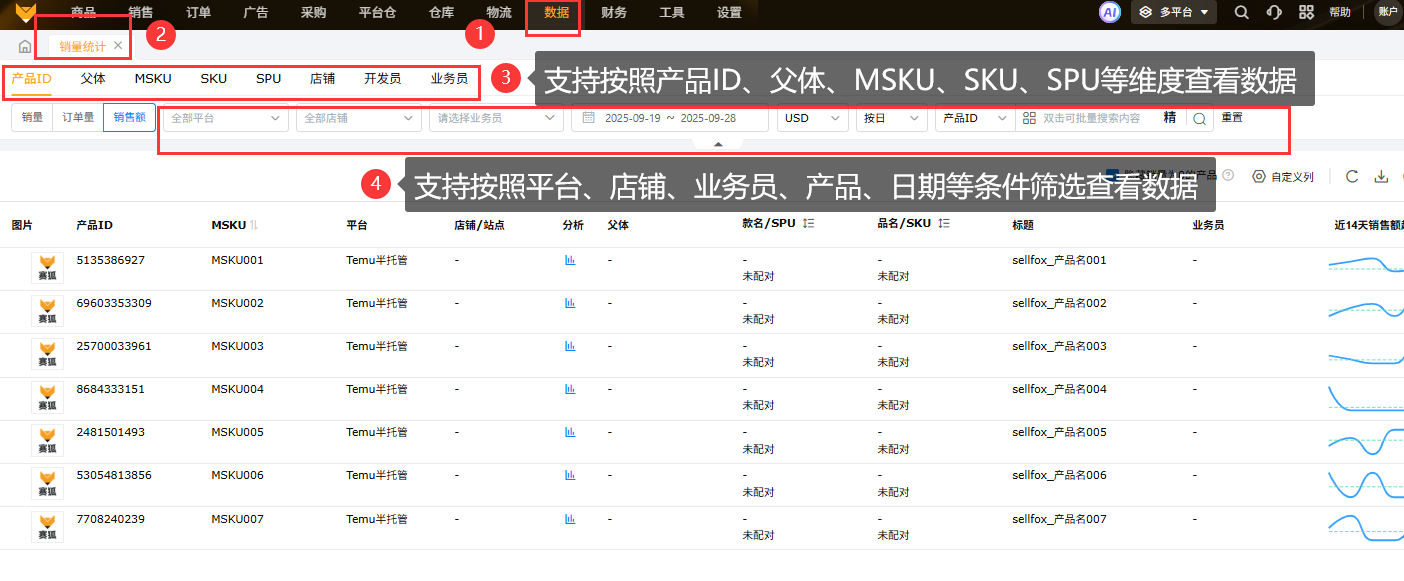Switch to the 开发员 dimension tab
This screenshot has width=1404, height=581.
point(382,78)
